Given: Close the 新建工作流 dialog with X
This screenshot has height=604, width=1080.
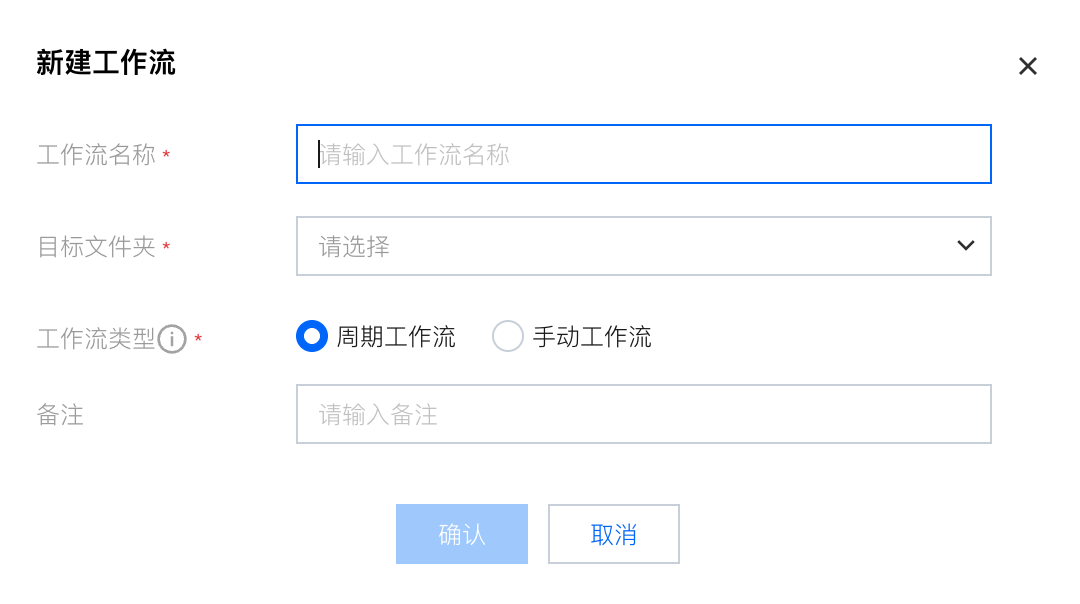Looking at the screenshot, I should [x=1028, y=66].
